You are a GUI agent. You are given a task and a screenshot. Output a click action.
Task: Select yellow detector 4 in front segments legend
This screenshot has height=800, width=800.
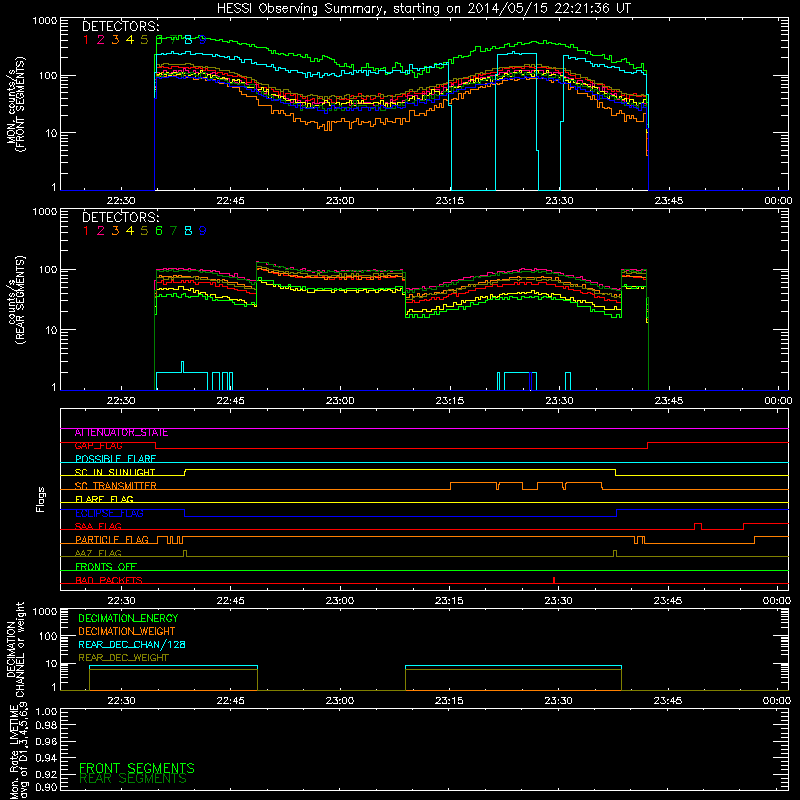(130, 40)
